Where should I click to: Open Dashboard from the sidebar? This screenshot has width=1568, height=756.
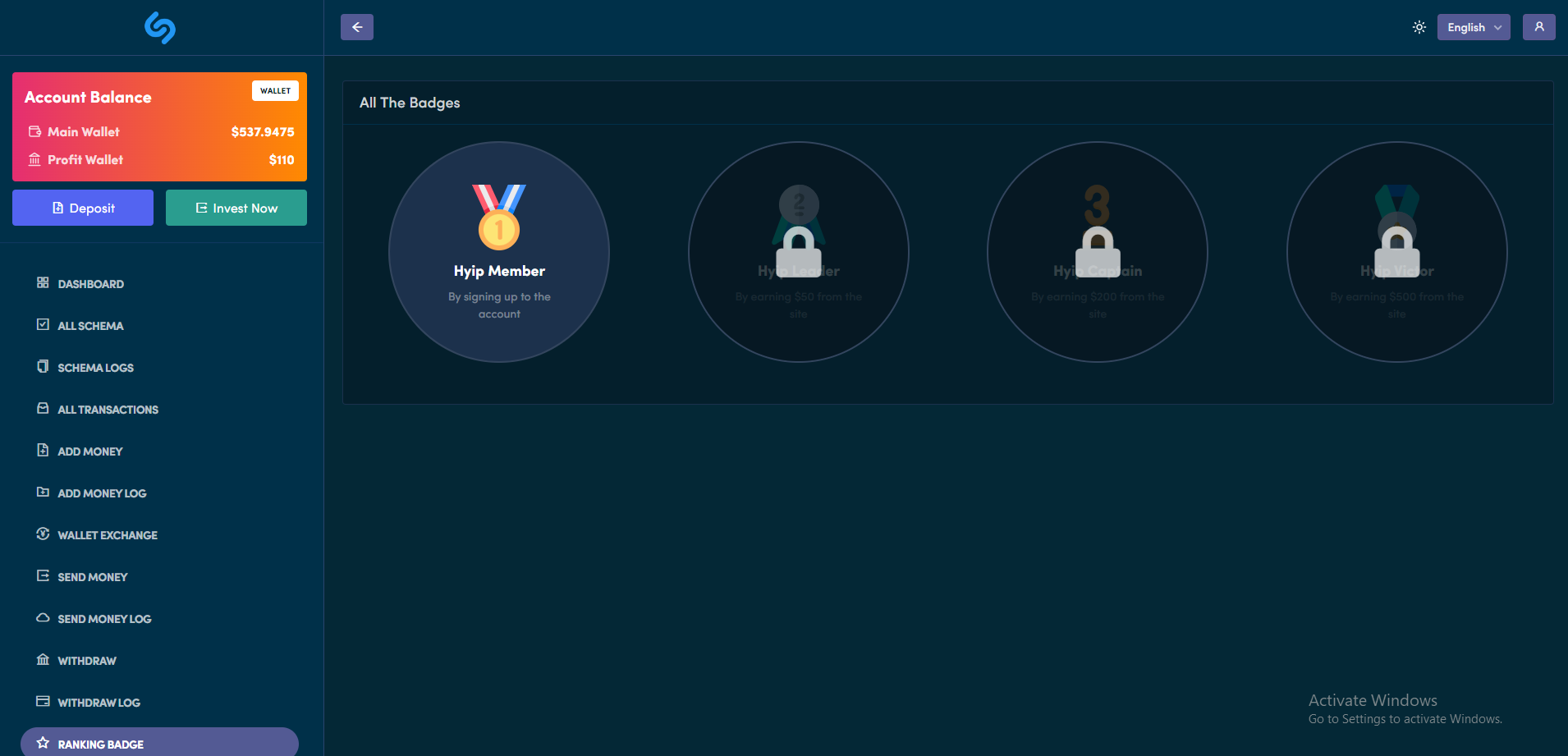pos(90,284)
